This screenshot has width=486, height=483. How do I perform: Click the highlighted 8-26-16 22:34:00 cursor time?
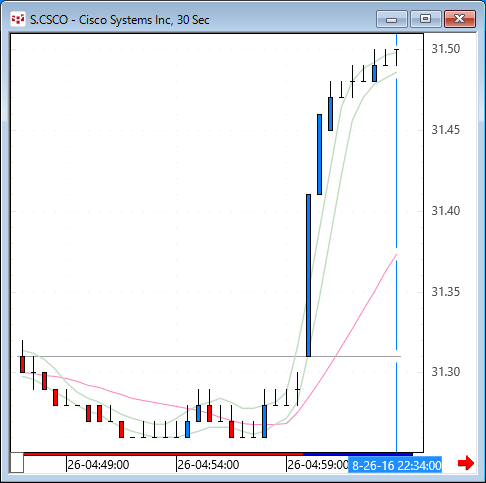395,465
